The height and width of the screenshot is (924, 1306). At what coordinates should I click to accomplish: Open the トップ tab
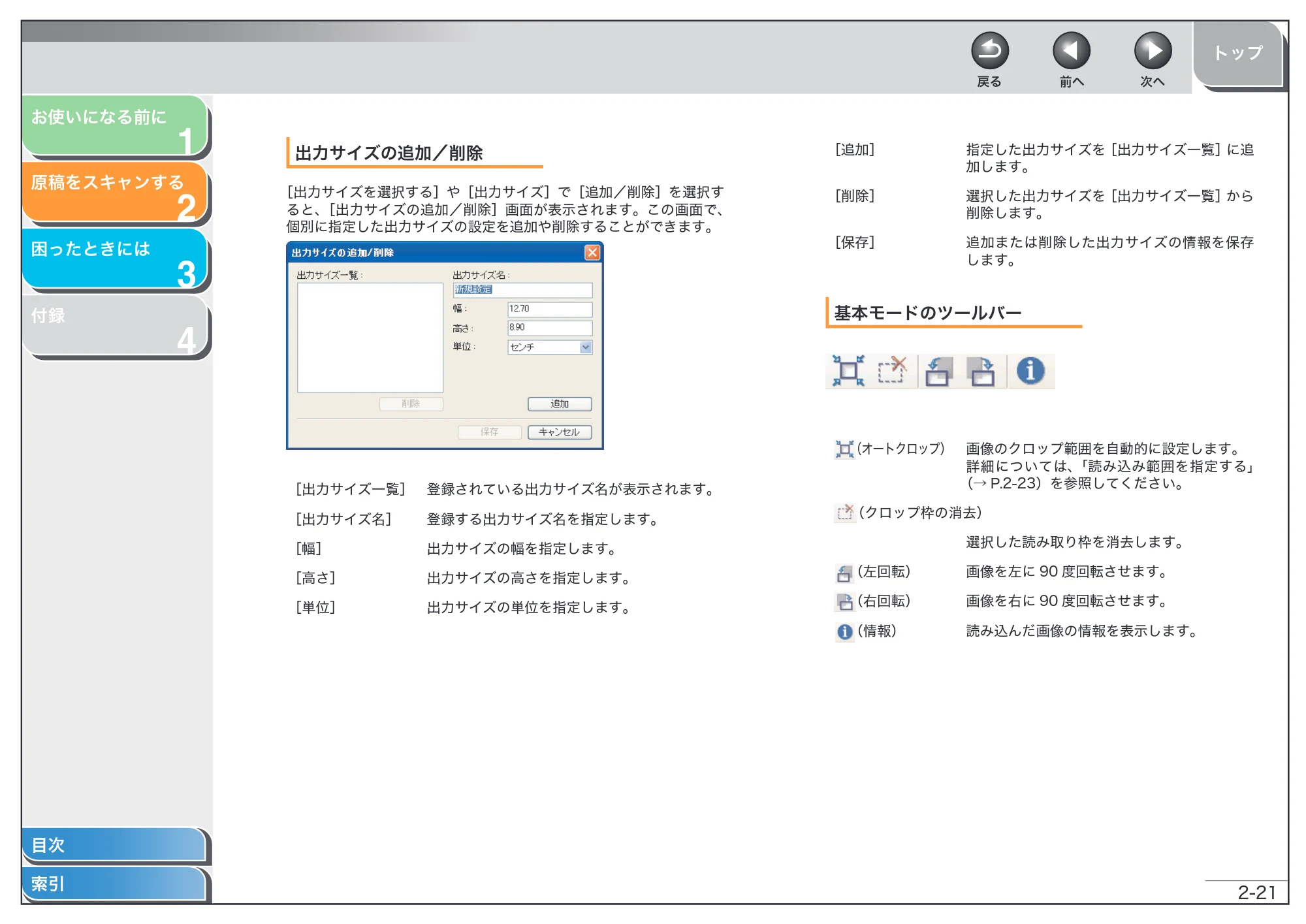pos(1237,54)
